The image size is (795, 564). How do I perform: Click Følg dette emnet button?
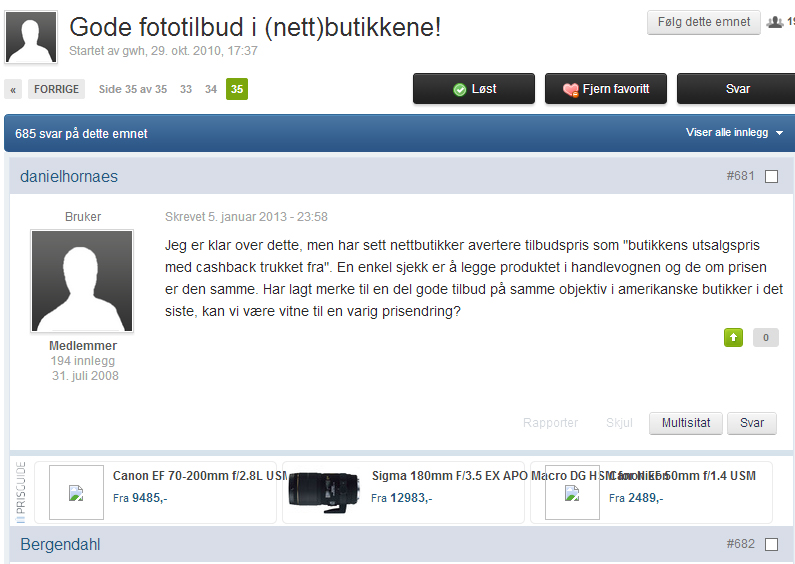pyautogui.click(x=704, y=22)
